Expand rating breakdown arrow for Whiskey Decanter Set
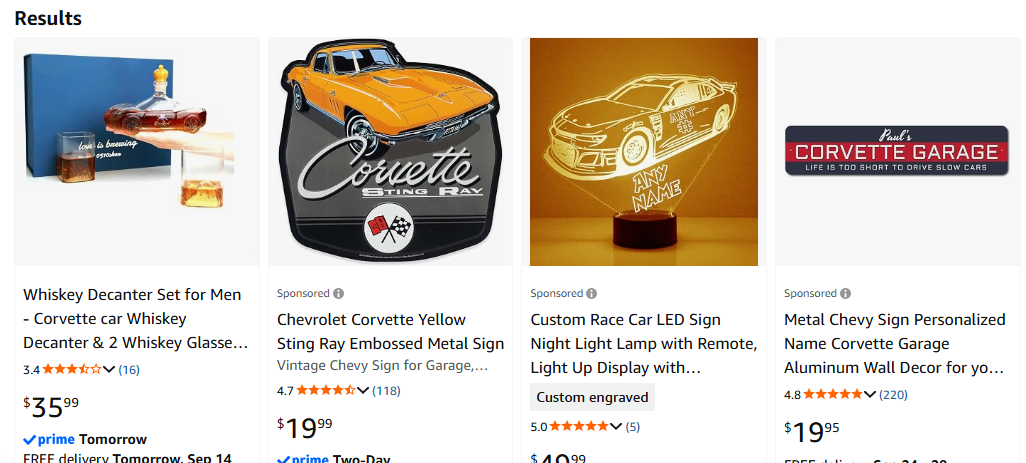The image size is (1026, 463). click(x=109, y=370)
